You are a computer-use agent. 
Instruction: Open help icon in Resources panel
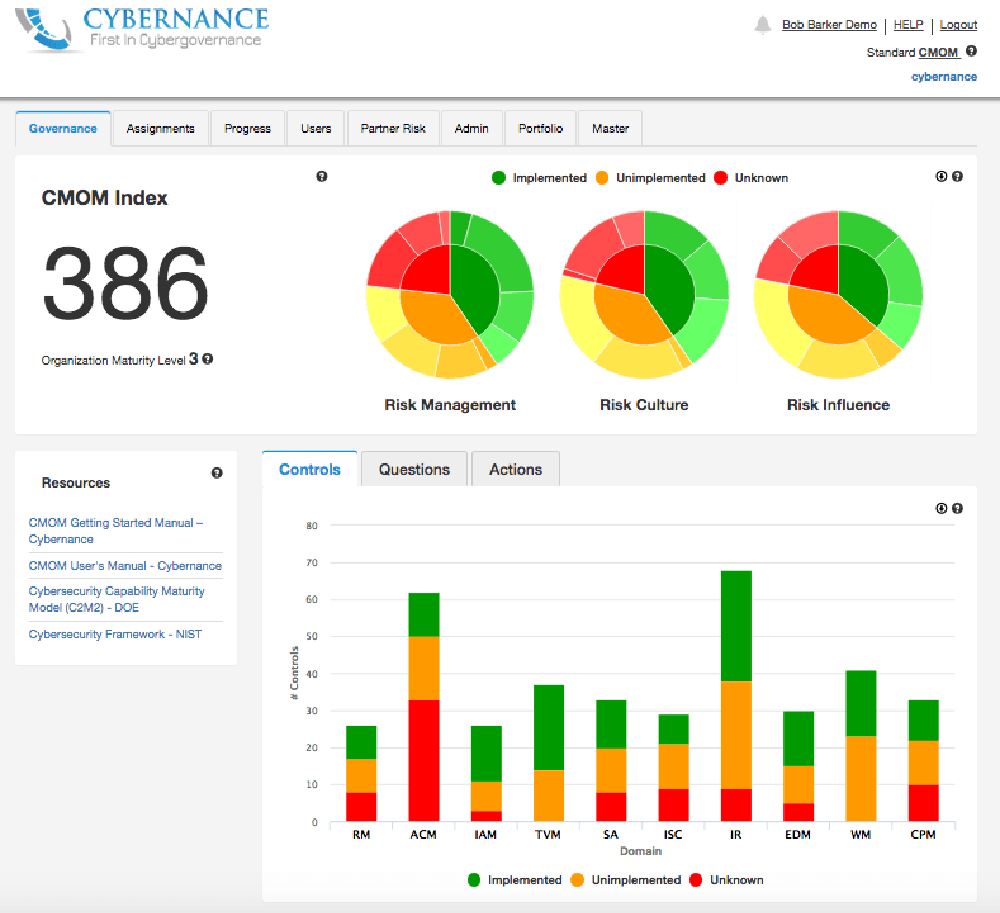point(217,472)
